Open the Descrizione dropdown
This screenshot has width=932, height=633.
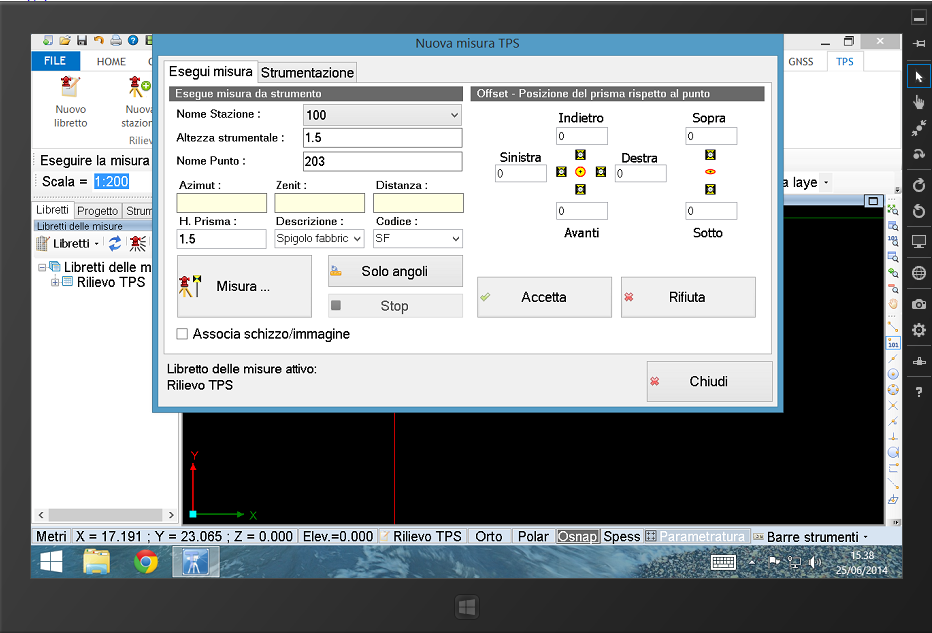point(357,238)
